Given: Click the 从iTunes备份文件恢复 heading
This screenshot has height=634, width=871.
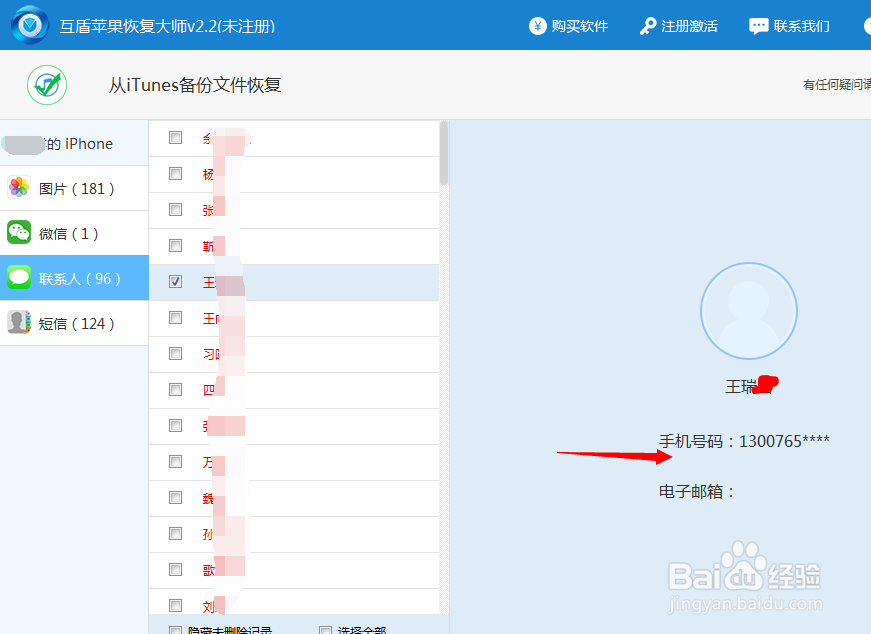Looking at the screenshot, I should 195,85.
